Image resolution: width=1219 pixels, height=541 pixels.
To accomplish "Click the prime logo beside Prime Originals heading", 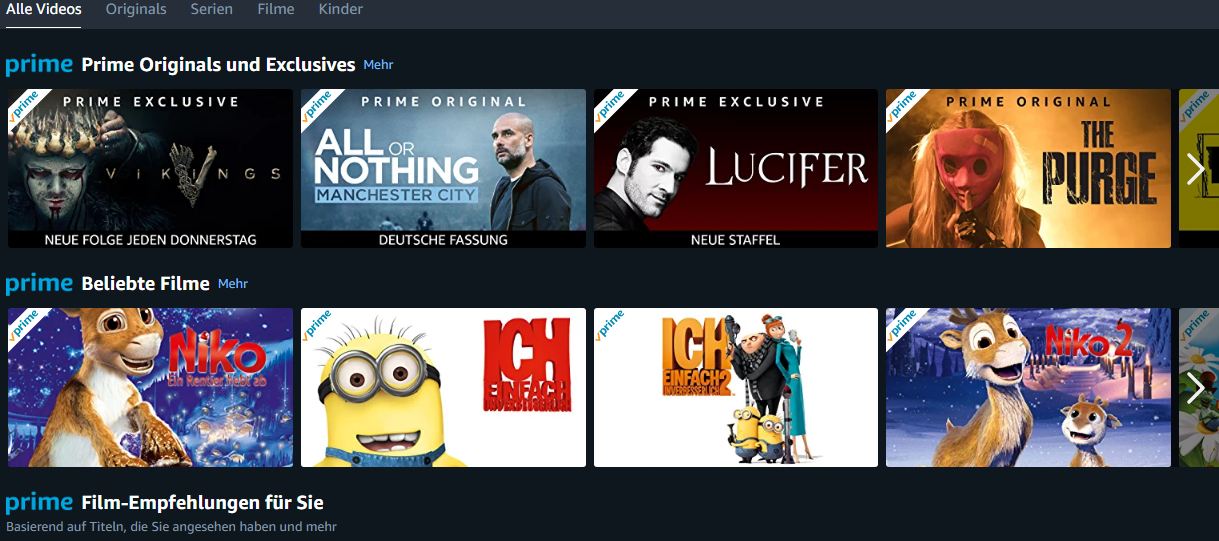I will (x=39, y=65).
